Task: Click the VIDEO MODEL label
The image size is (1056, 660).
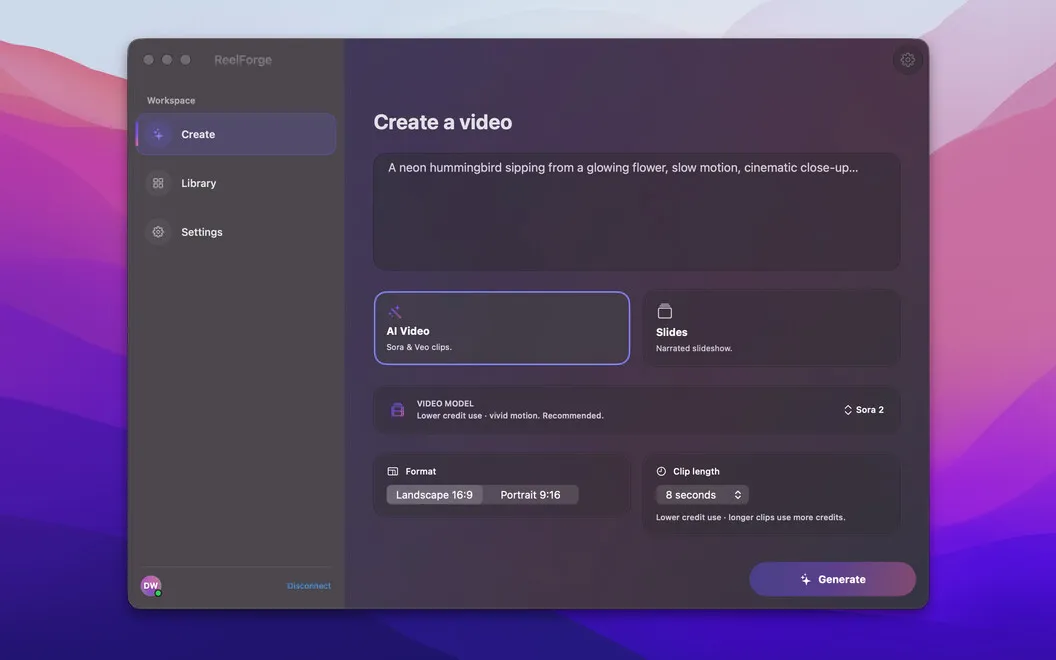Action: tap(445, 403)
